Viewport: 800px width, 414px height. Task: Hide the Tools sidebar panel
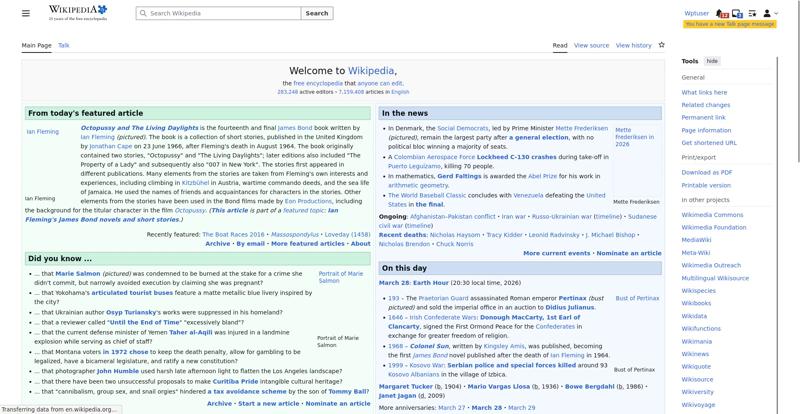[712, 61]
